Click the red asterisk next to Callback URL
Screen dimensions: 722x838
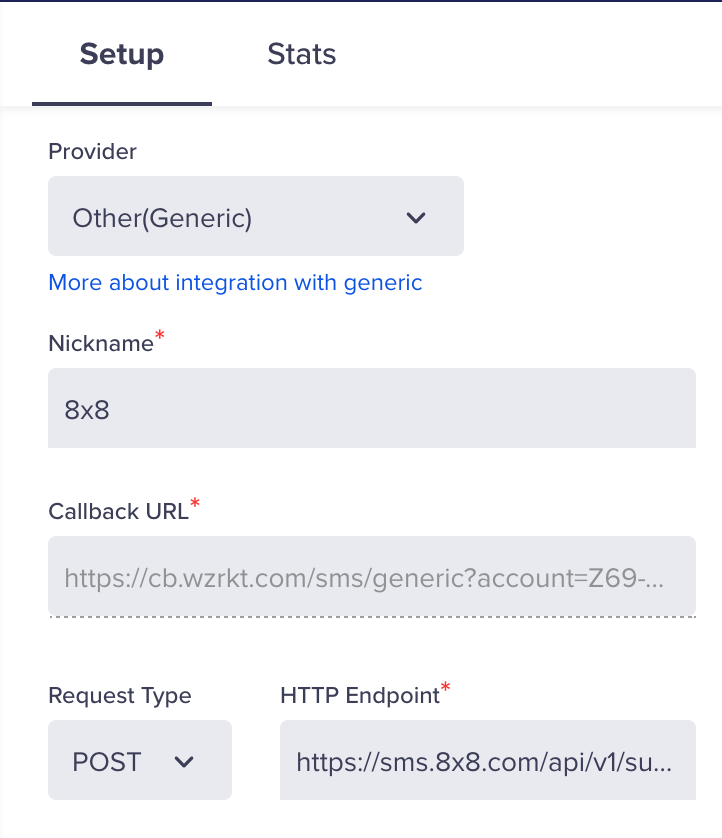[195, 505]
